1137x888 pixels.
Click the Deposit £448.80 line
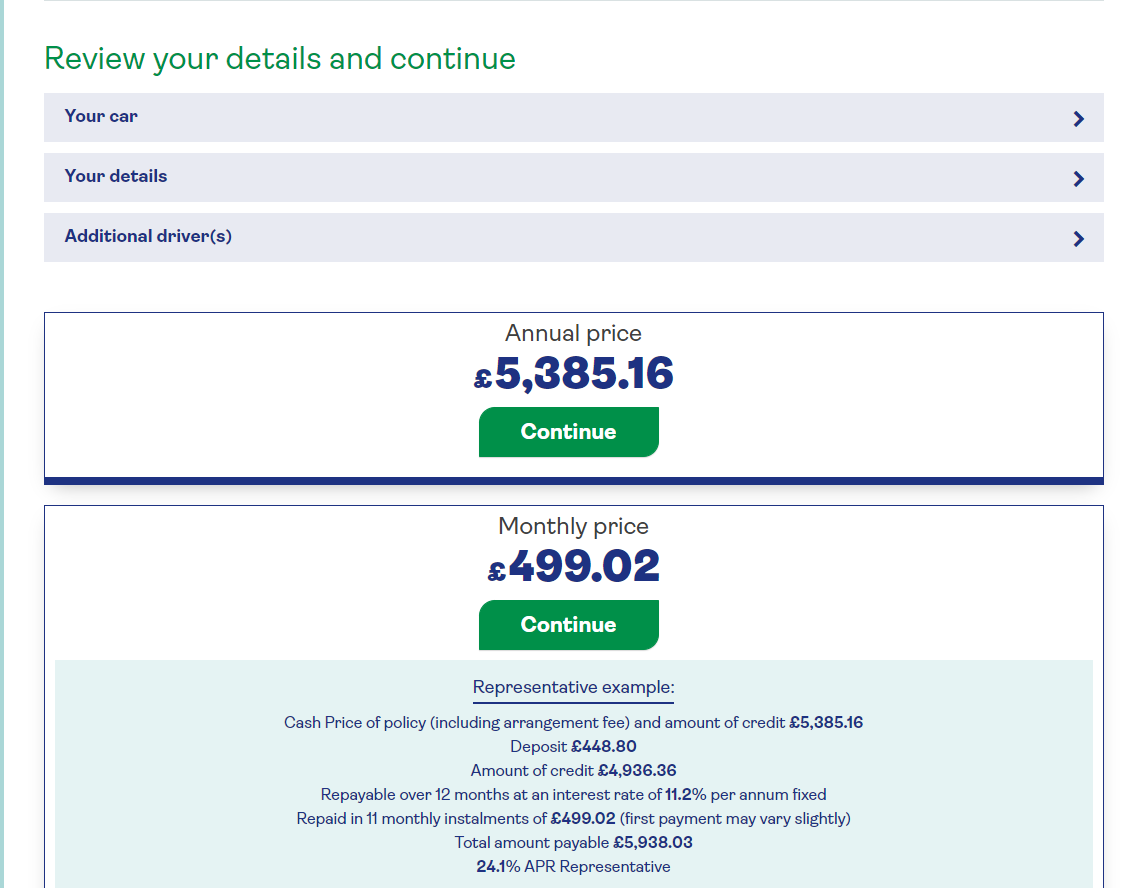point(573,747)
